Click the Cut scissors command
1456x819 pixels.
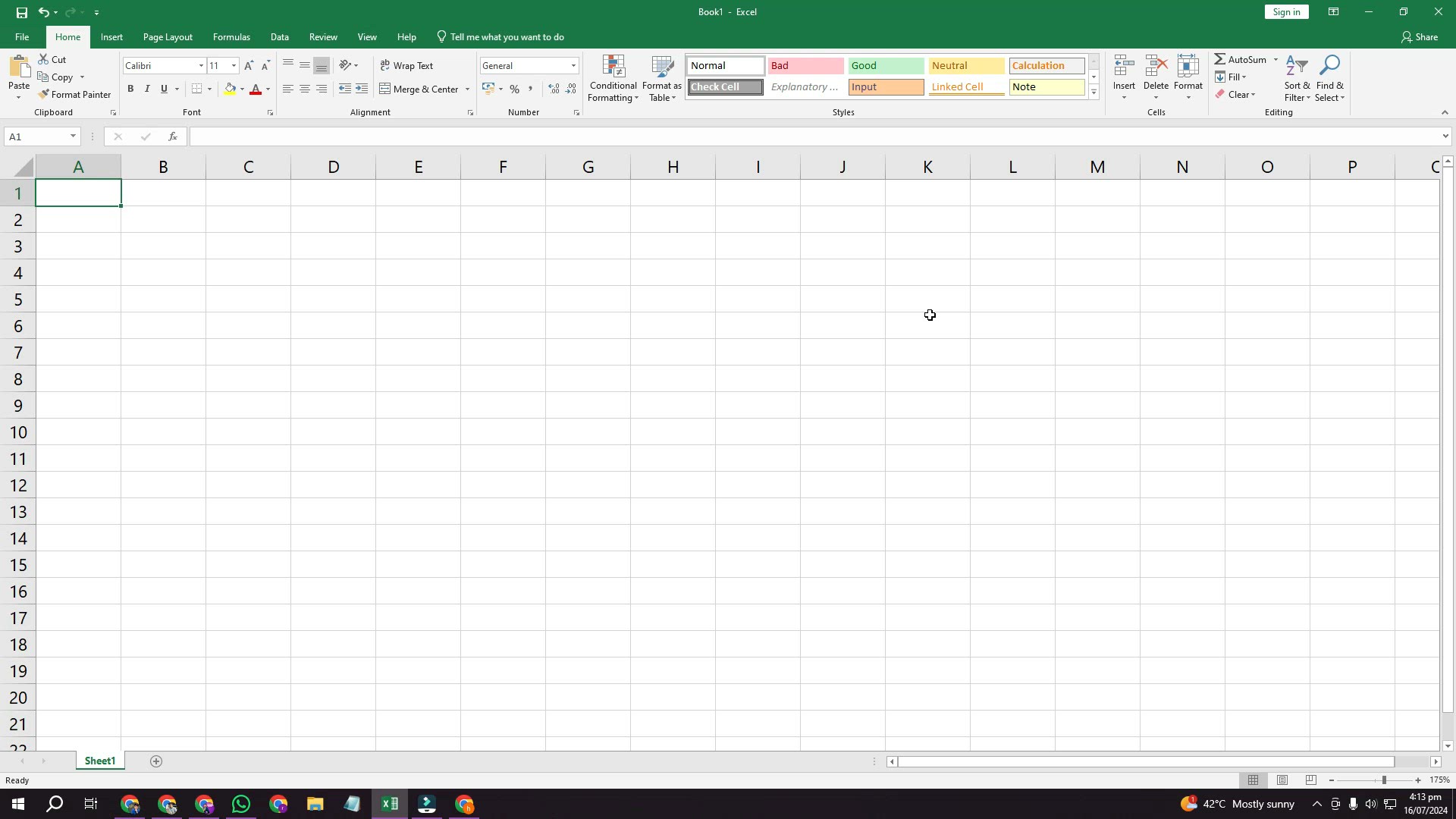[x=52, y=59]
